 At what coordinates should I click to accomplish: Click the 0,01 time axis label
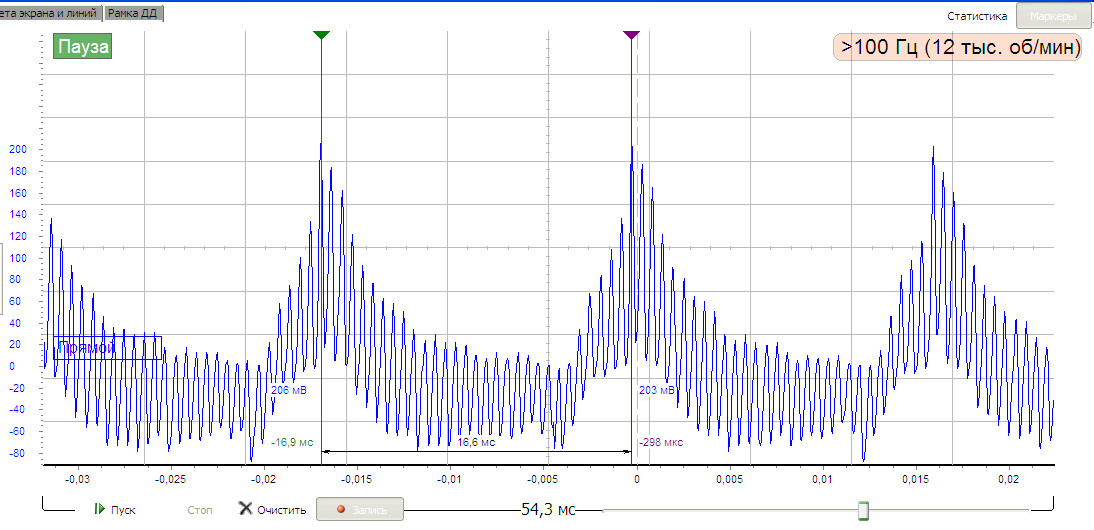coord(823,479)
